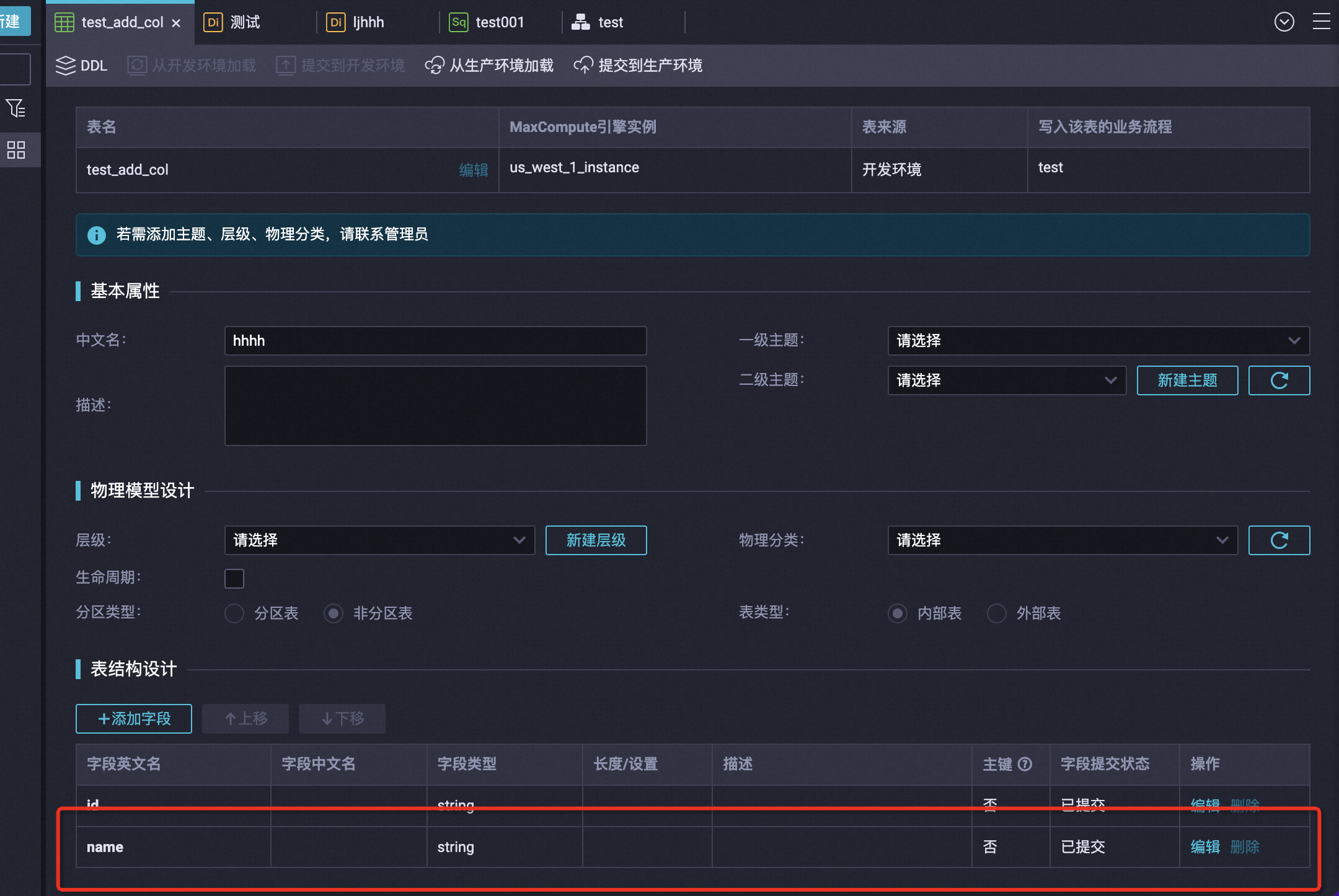Click the 上移 move up button
Image resolution: width=1339 pixels, height=896 pixels.
(245, 719)
